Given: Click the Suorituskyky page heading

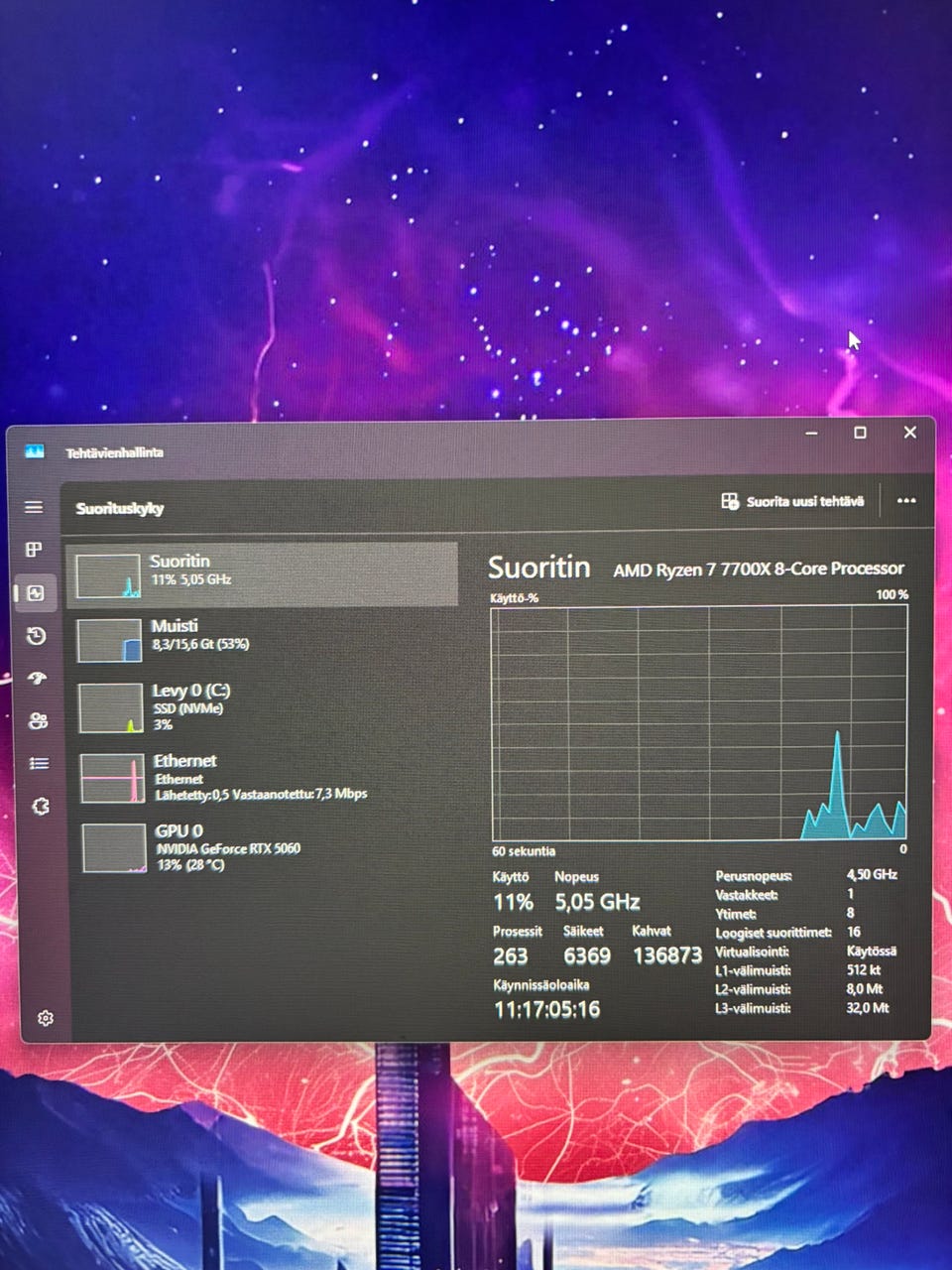Looking at the screenshot, I should coord(120,508).
